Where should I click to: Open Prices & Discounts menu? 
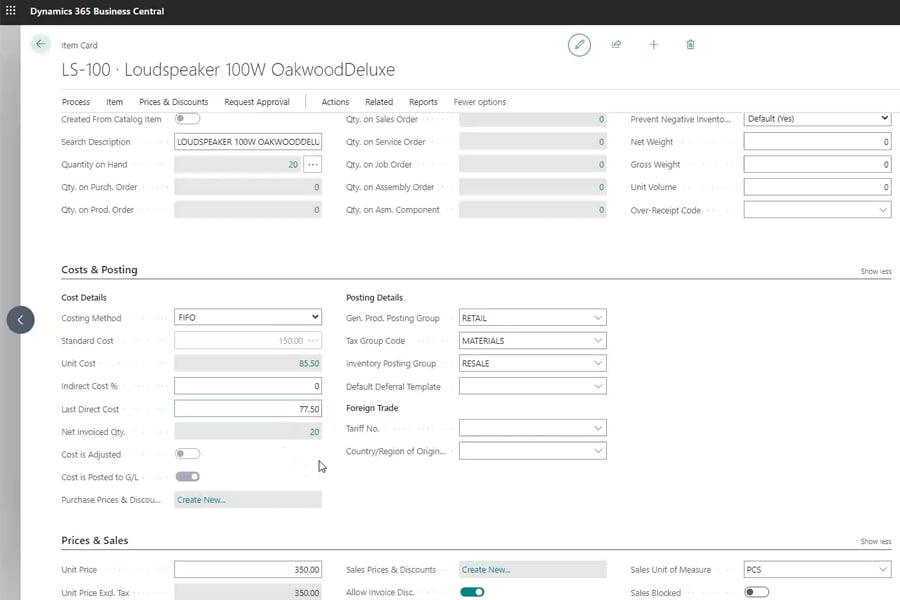[173, 102]
